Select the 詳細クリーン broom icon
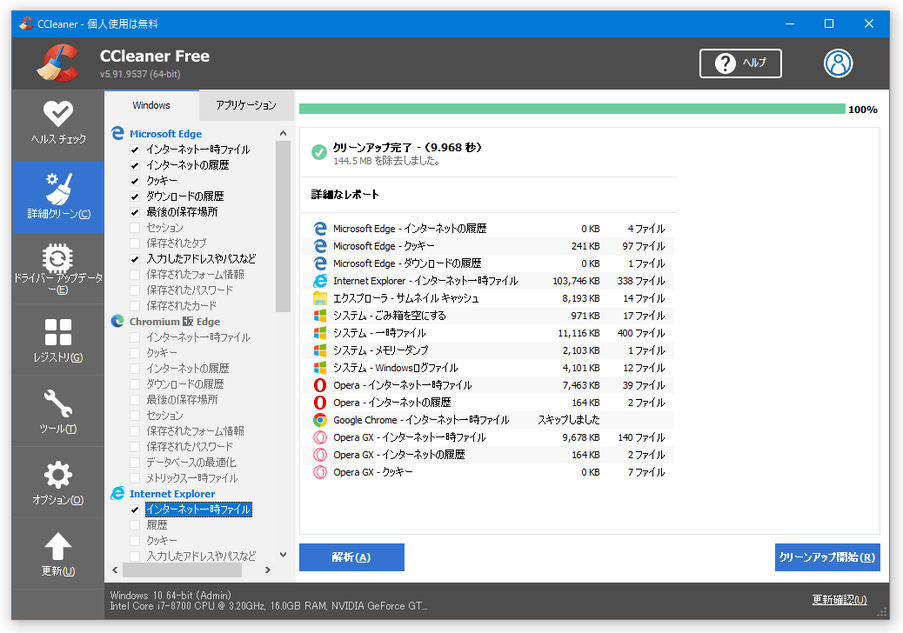903x633 pixels. pyautogui.click(x=59, y=188)
